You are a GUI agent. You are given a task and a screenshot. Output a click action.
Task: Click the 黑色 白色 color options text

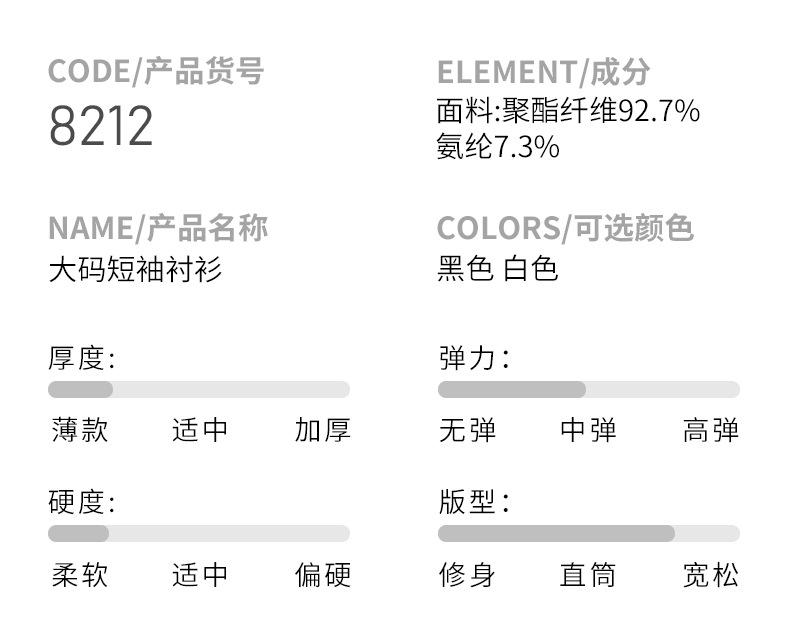(498, 269)
